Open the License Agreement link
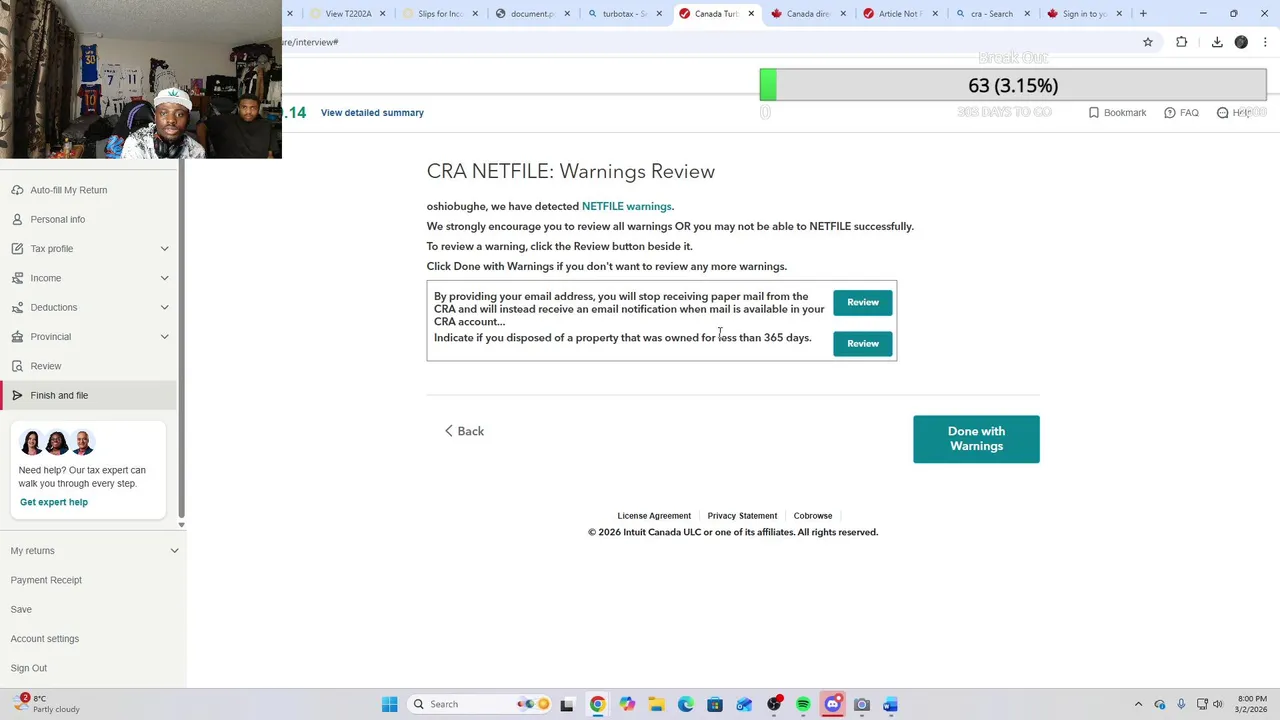 pos(654,516)
